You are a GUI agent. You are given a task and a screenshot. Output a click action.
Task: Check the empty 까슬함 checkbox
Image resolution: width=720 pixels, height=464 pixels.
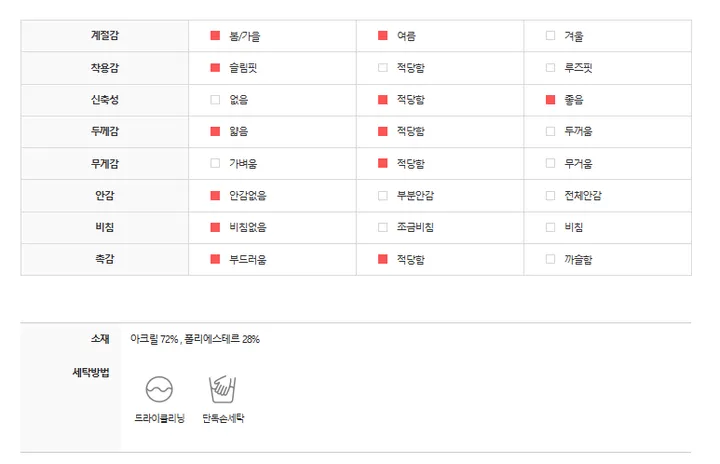[x=550, y=259]
